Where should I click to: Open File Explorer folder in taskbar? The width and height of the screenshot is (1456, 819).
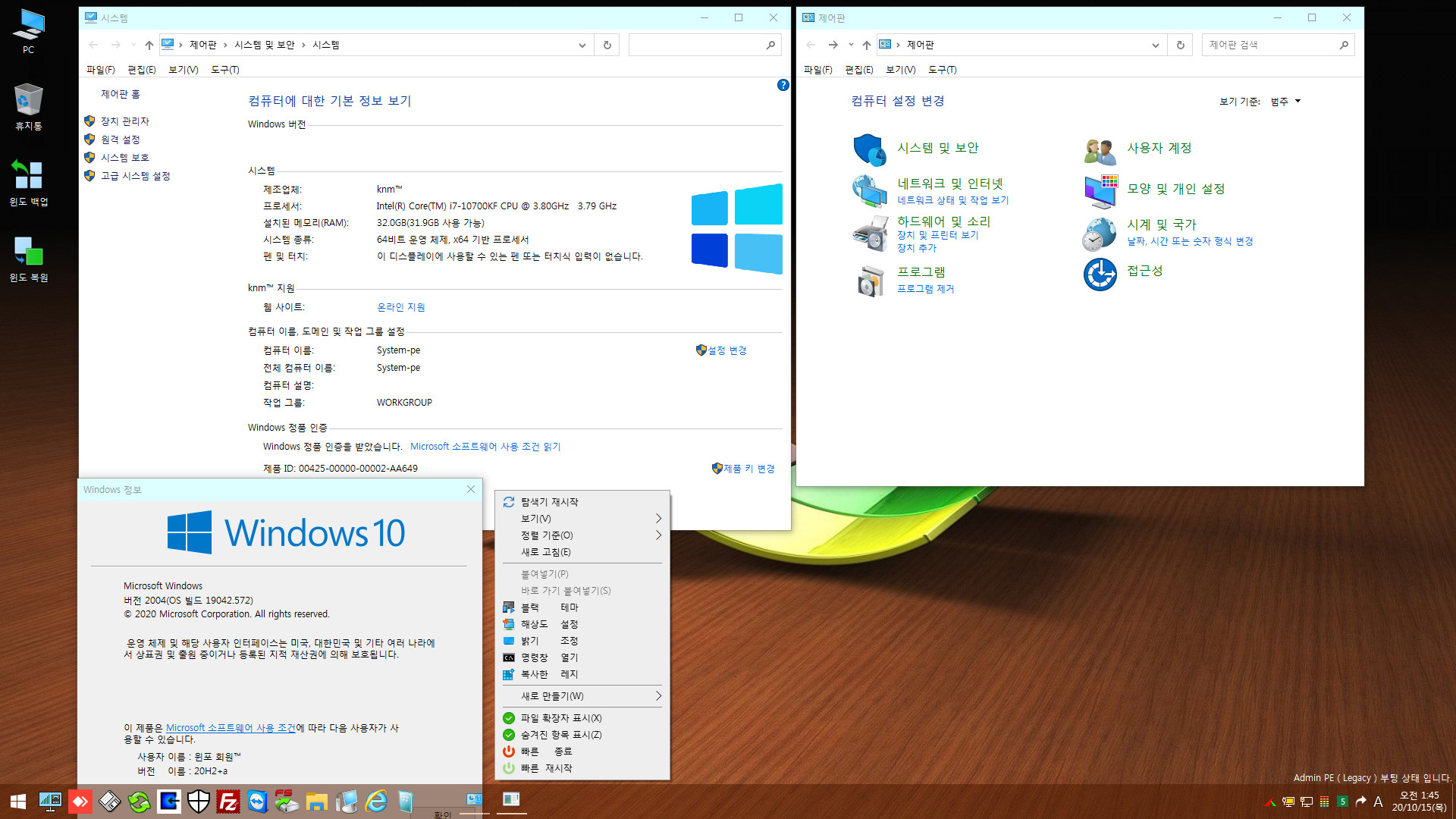pyautogui.click(x=317, y=802)
